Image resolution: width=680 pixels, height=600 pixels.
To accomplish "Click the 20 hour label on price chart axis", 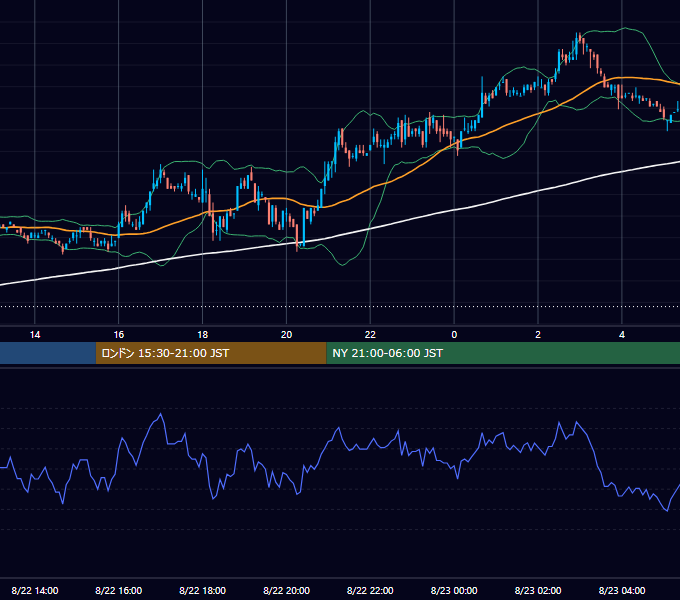I will [x=286, y=335].
